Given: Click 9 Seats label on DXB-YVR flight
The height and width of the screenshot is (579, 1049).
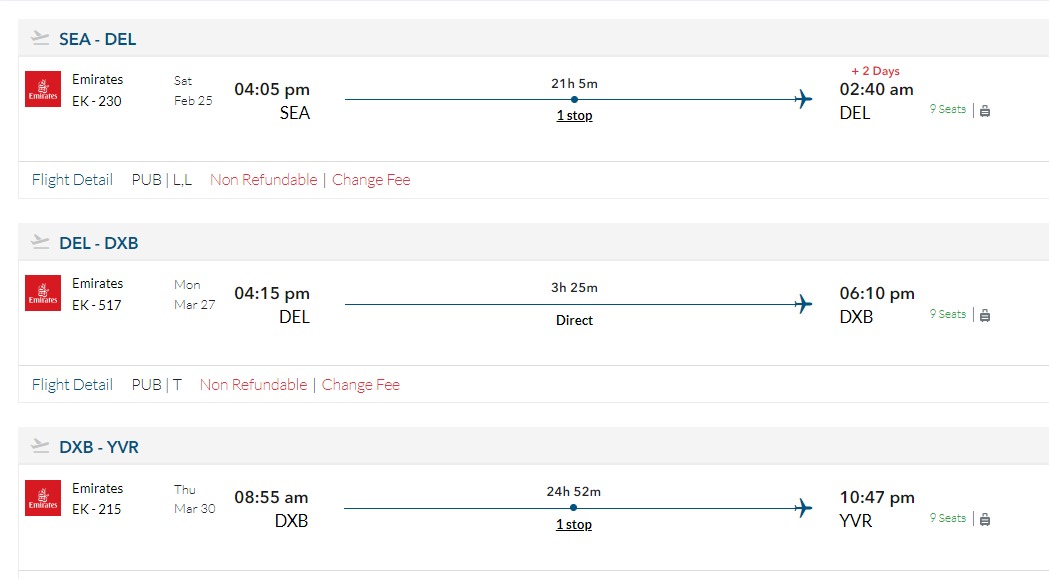Looking at the screenshot, I should pos(947,518).
